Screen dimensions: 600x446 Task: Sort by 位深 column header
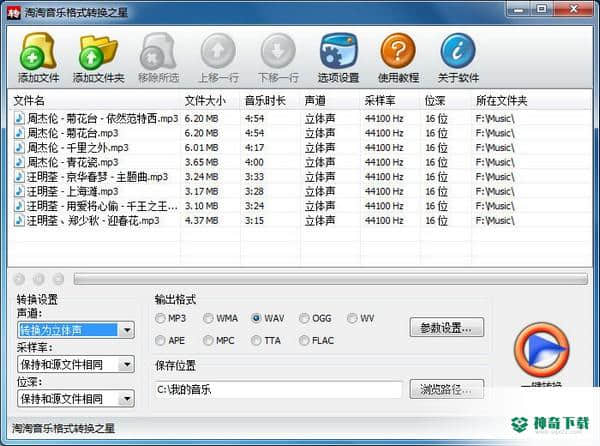click(x=435, y=101)
